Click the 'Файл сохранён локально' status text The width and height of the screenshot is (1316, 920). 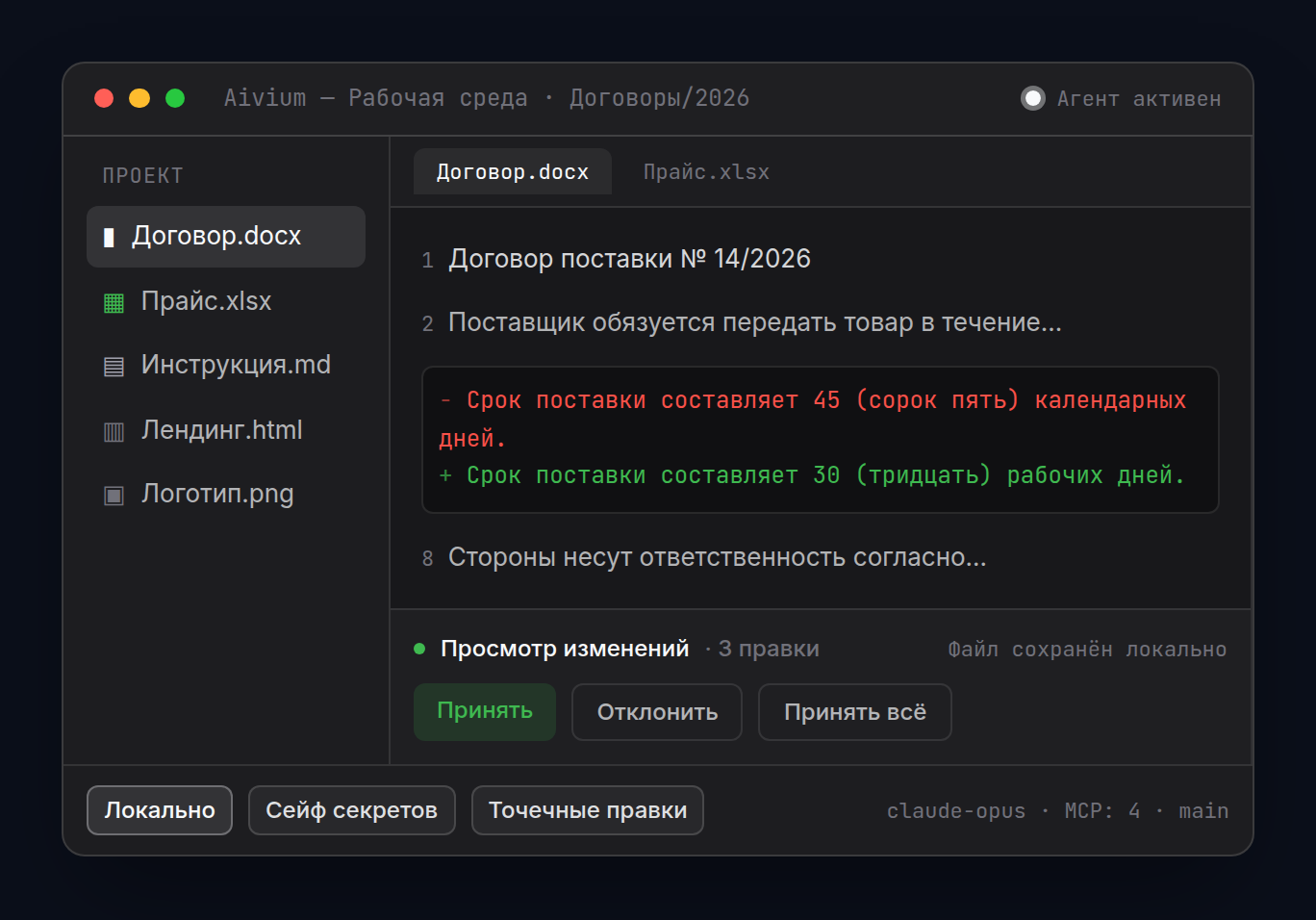(1087, 650)
